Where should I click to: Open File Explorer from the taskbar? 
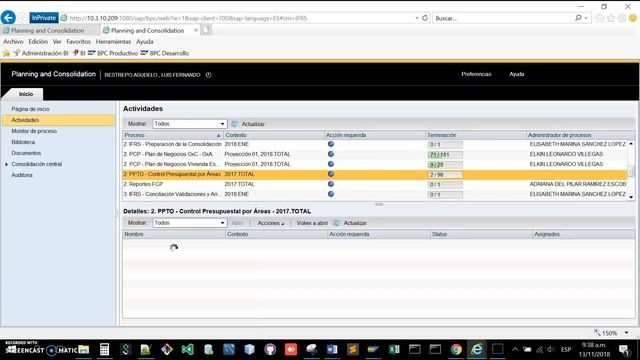click(84, 349)
